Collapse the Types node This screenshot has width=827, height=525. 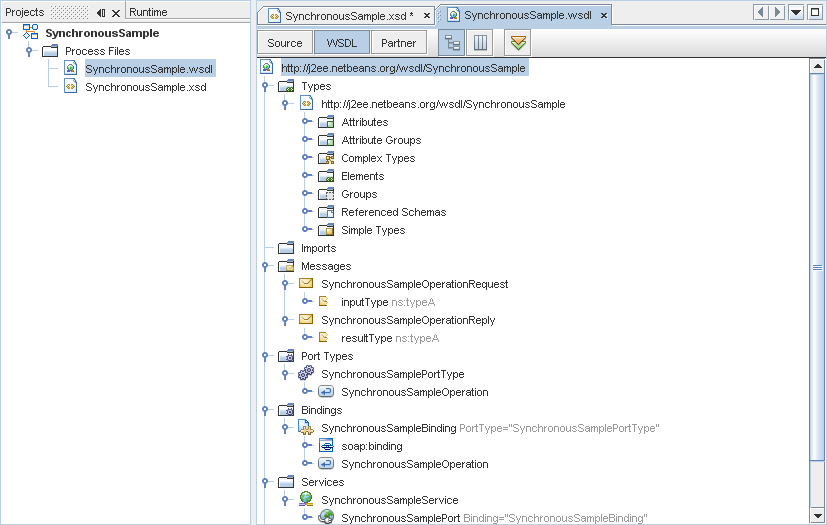[x=265, y=87]
